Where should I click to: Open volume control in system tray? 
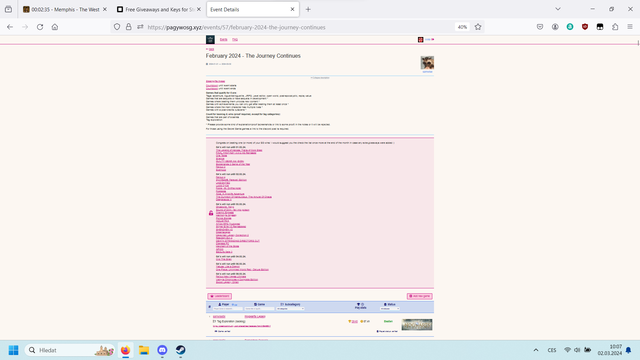point(577,350)
